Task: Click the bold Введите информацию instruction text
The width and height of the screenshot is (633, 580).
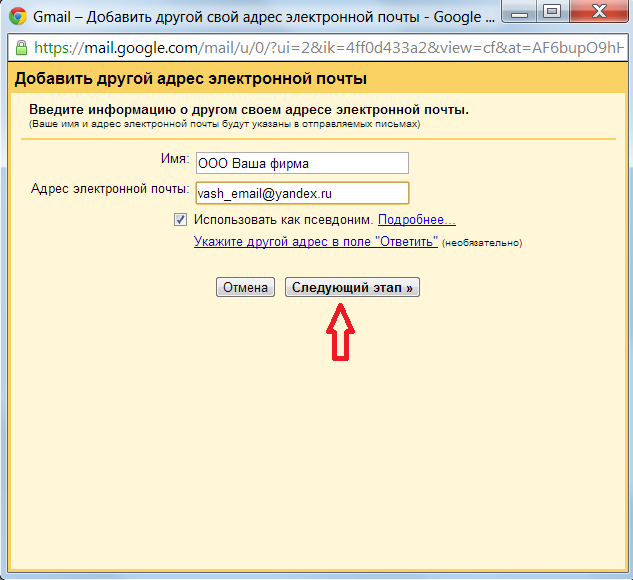Action: click(x=249, y=109)
